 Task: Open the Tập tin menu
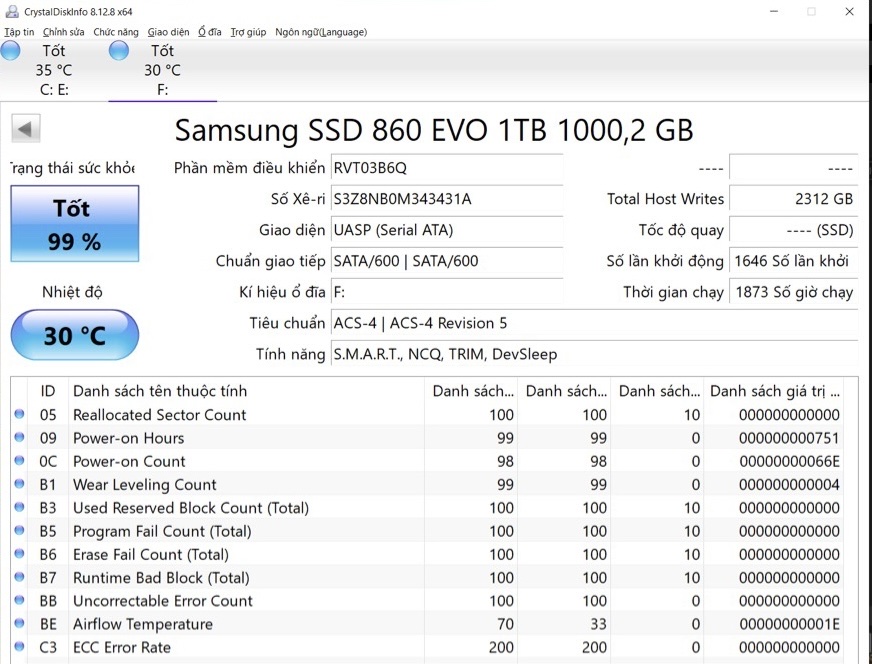(19, 32)
